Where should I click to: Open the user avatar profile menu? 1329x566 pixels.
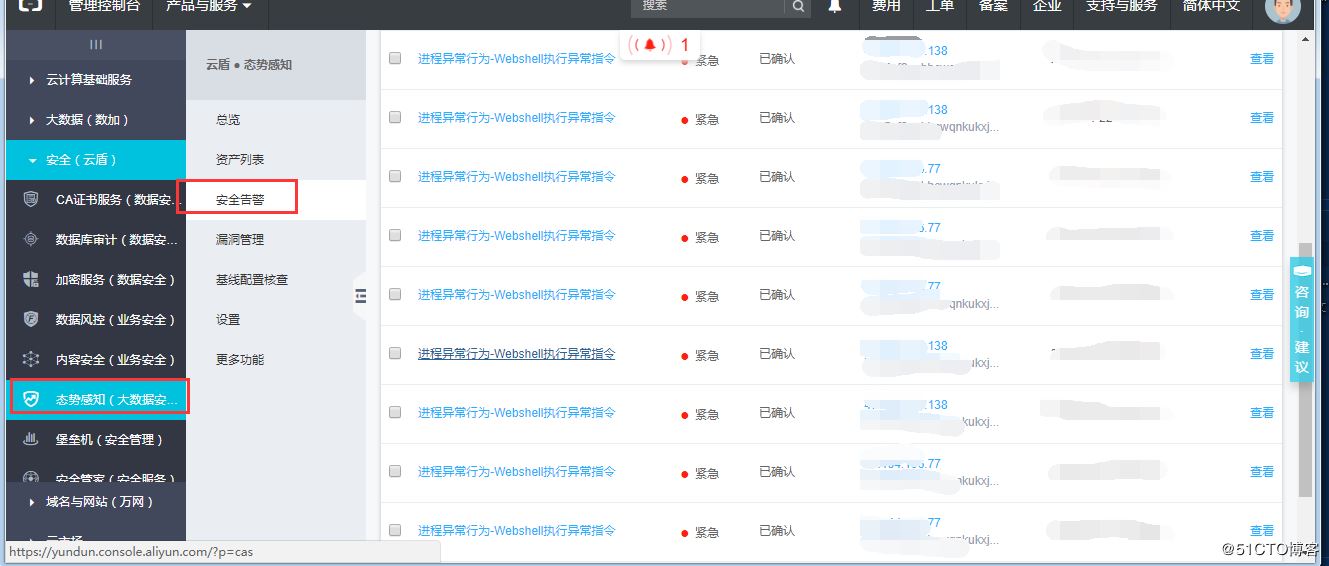click(1283, 9)
